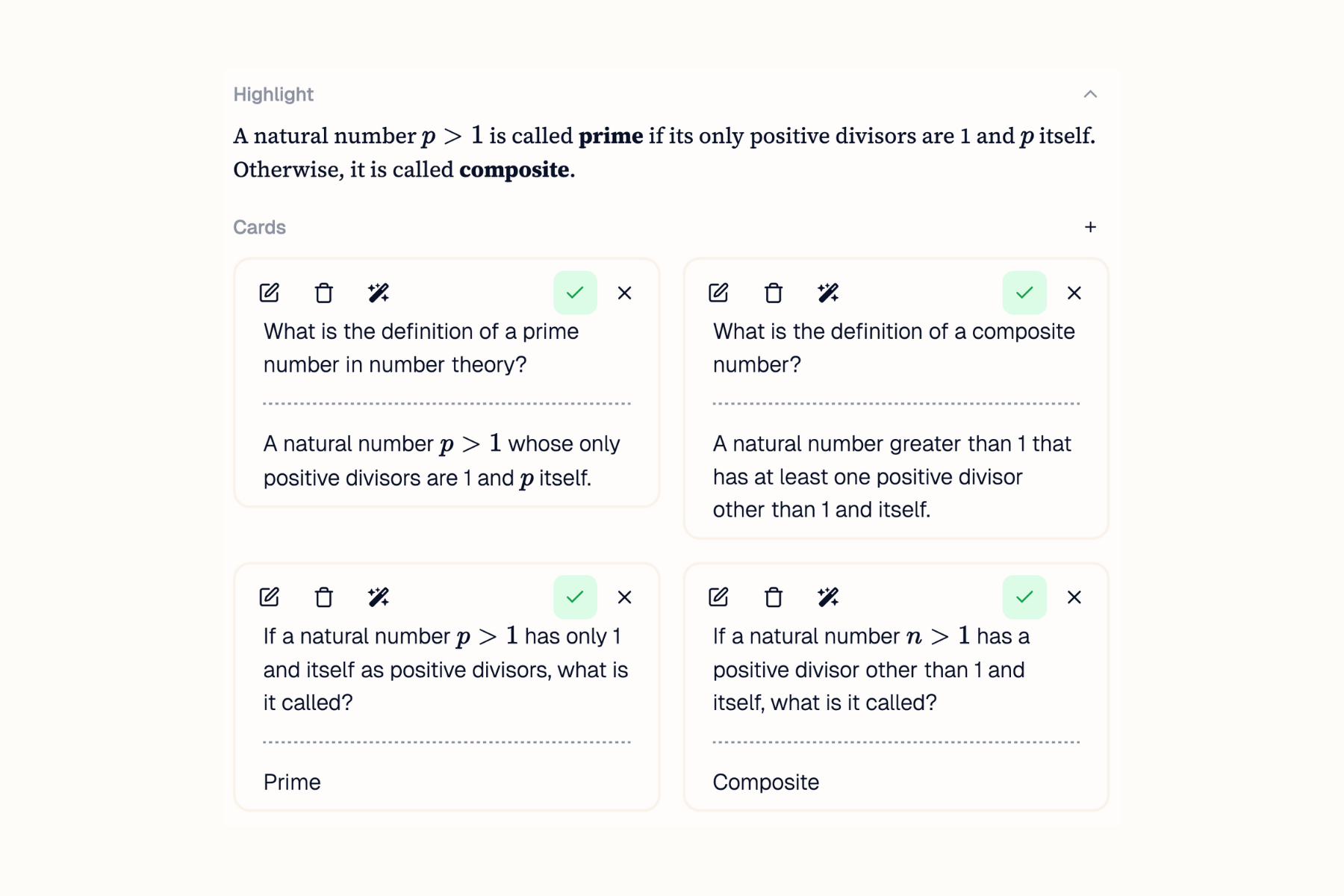The height and width of the screenshot is (896, 1344).
Task: Approve the card answering 'Composite'
Action: coord(1024,597)
